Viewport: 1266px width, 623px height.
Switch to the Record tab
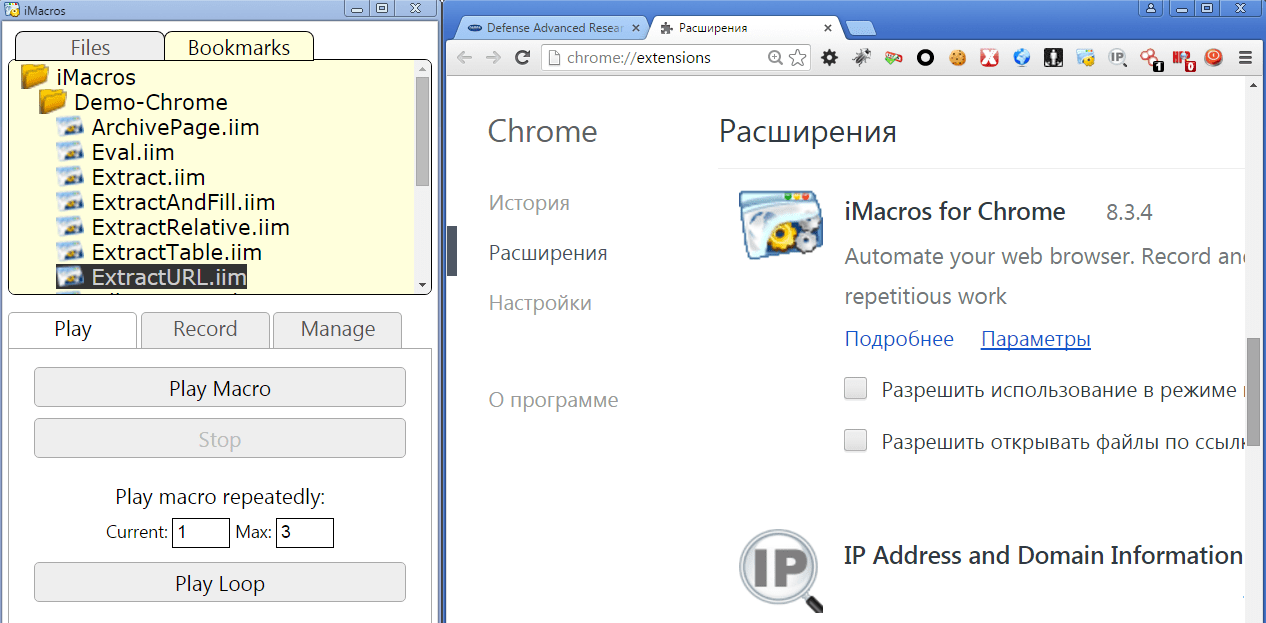pyautogui.click(x=205, y=329)
